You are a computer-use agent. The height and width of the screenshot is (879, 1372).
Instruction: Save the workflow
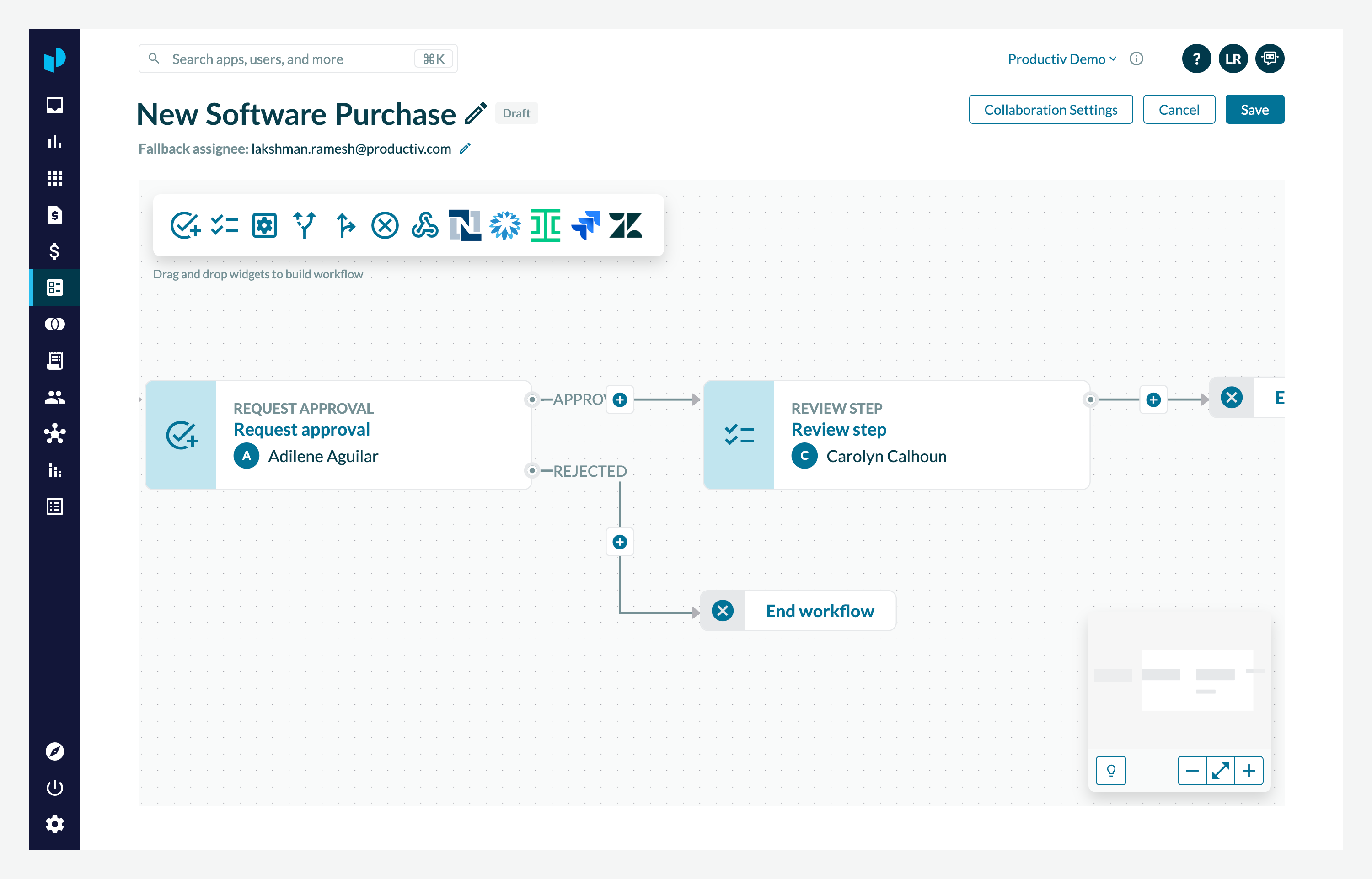(1254, 110)
